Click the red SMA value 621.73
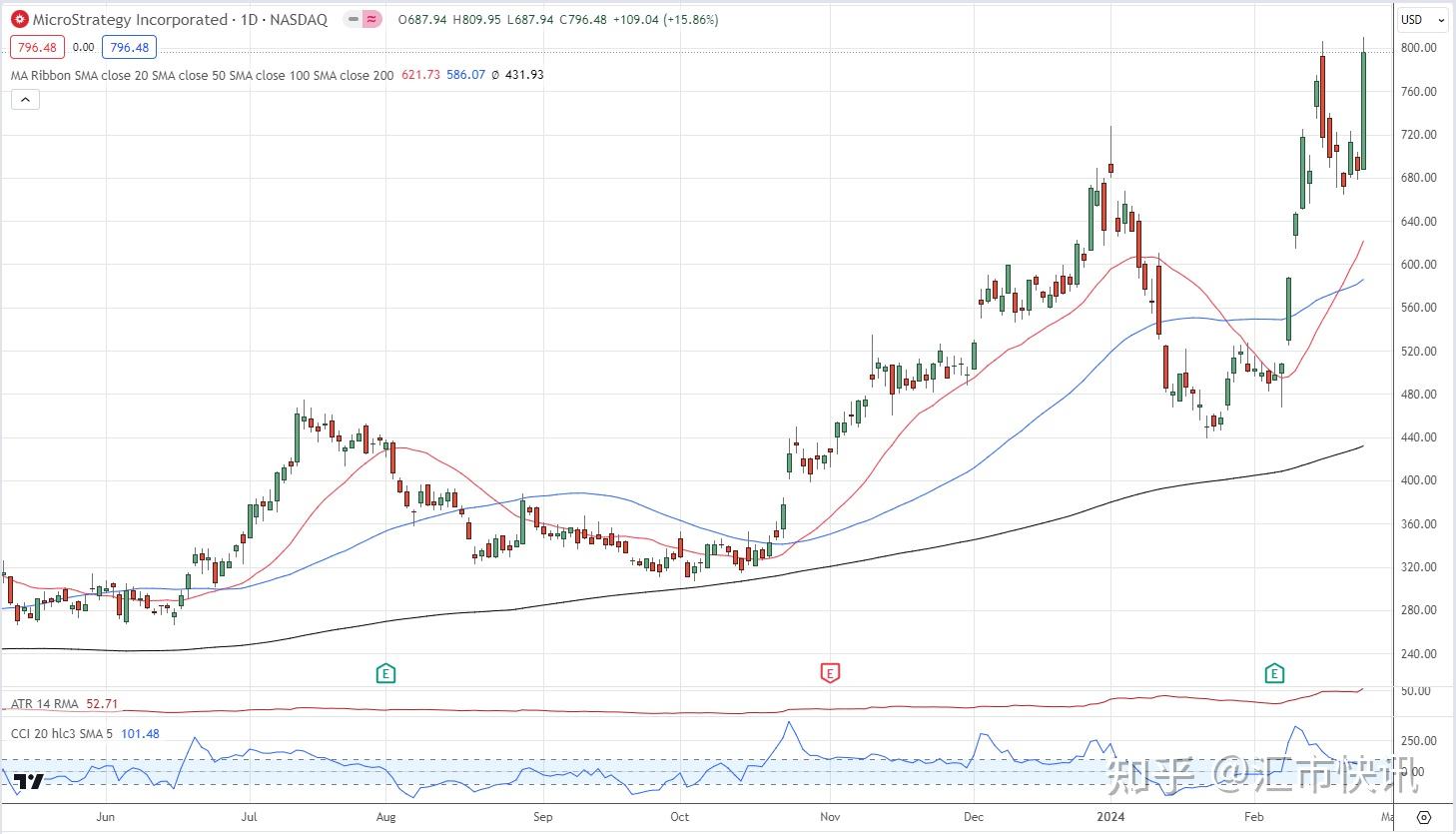Image resolution: width=1456 pixels, height=834 pixels. pos(420,74)
